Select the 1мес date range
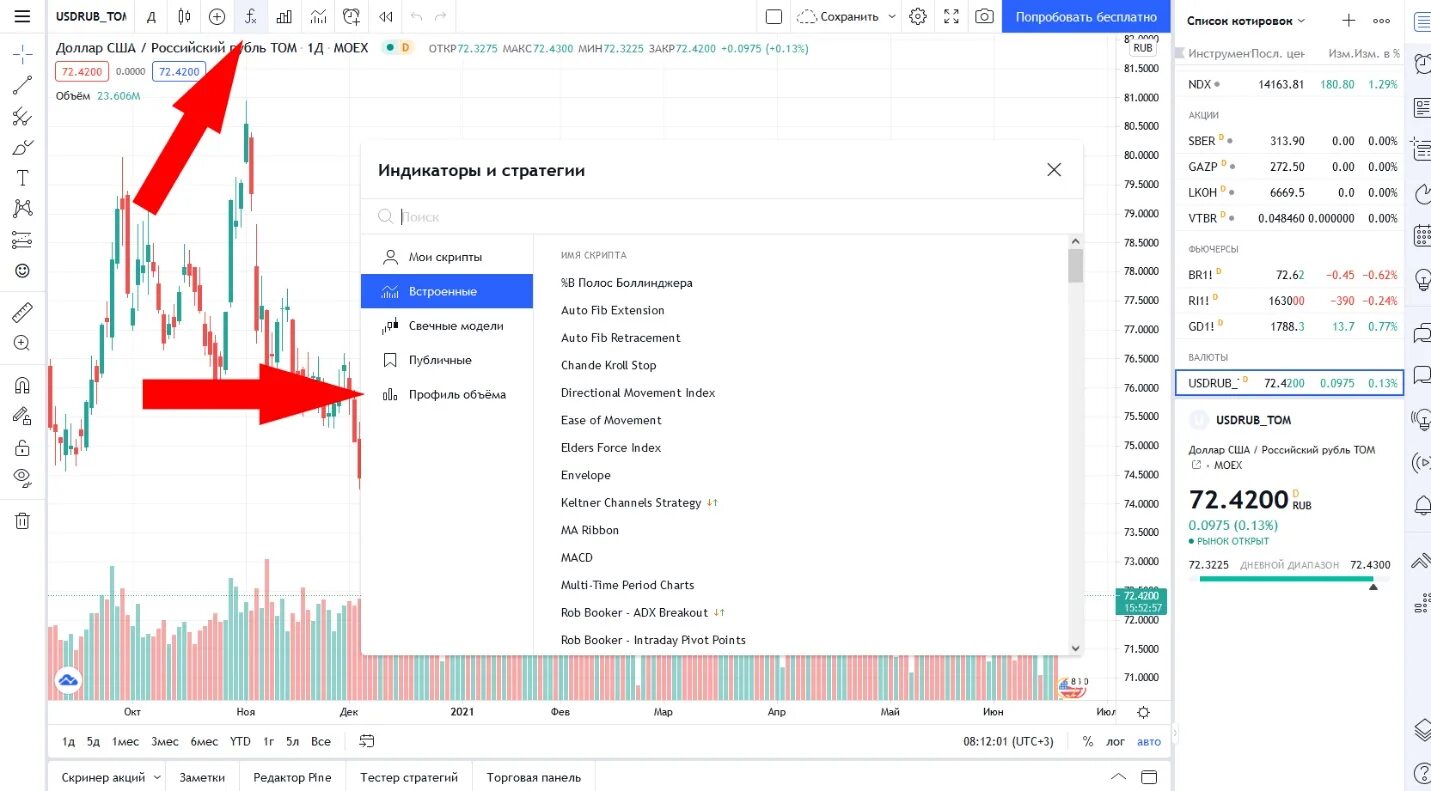Viewport: 1431px width, 791px height. 125,741
